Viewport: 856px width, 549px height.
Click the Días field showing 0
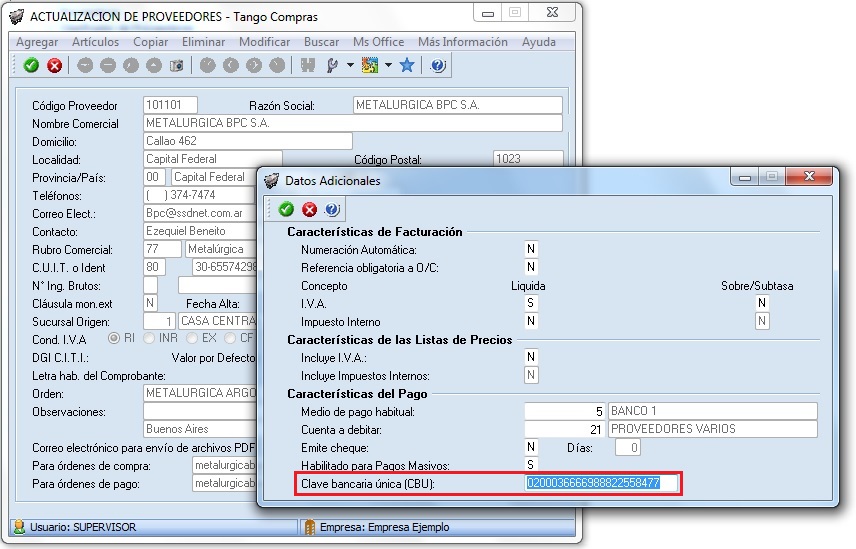pyautogui.click(x=628, y=447)
